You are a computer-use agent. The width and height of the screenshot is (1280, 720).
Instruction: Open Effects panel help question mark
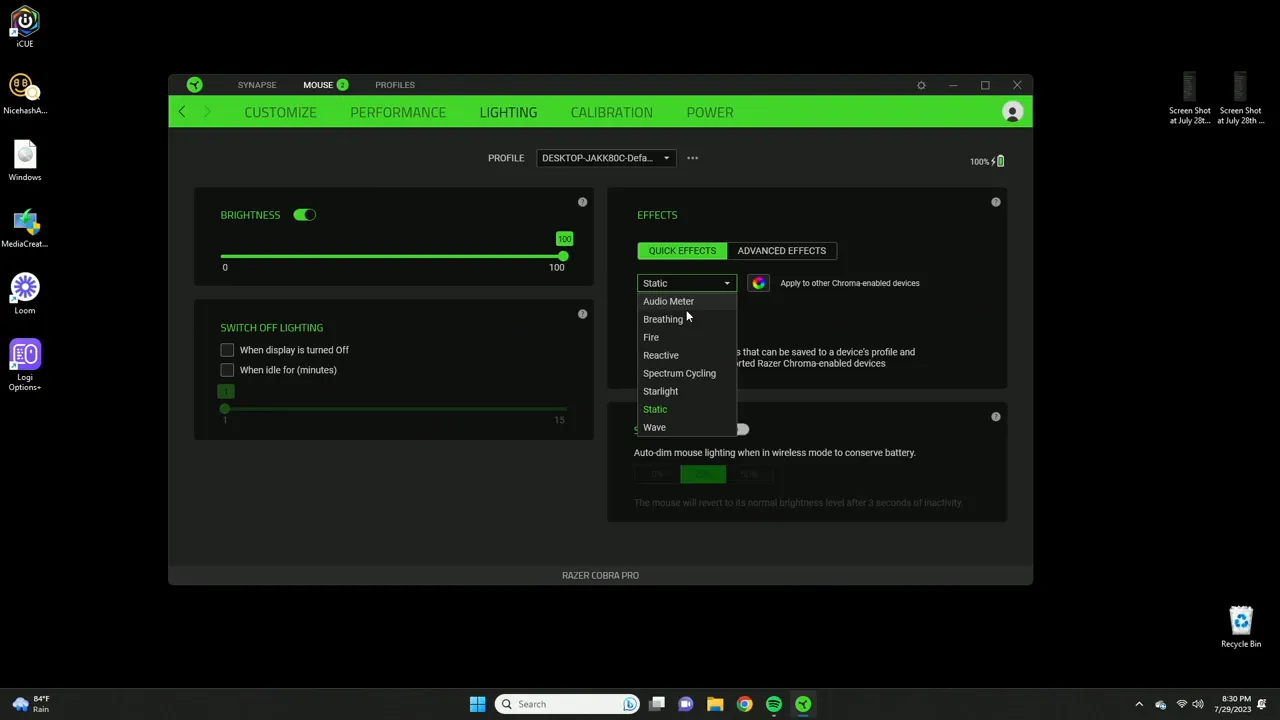[x=995, y=202]
